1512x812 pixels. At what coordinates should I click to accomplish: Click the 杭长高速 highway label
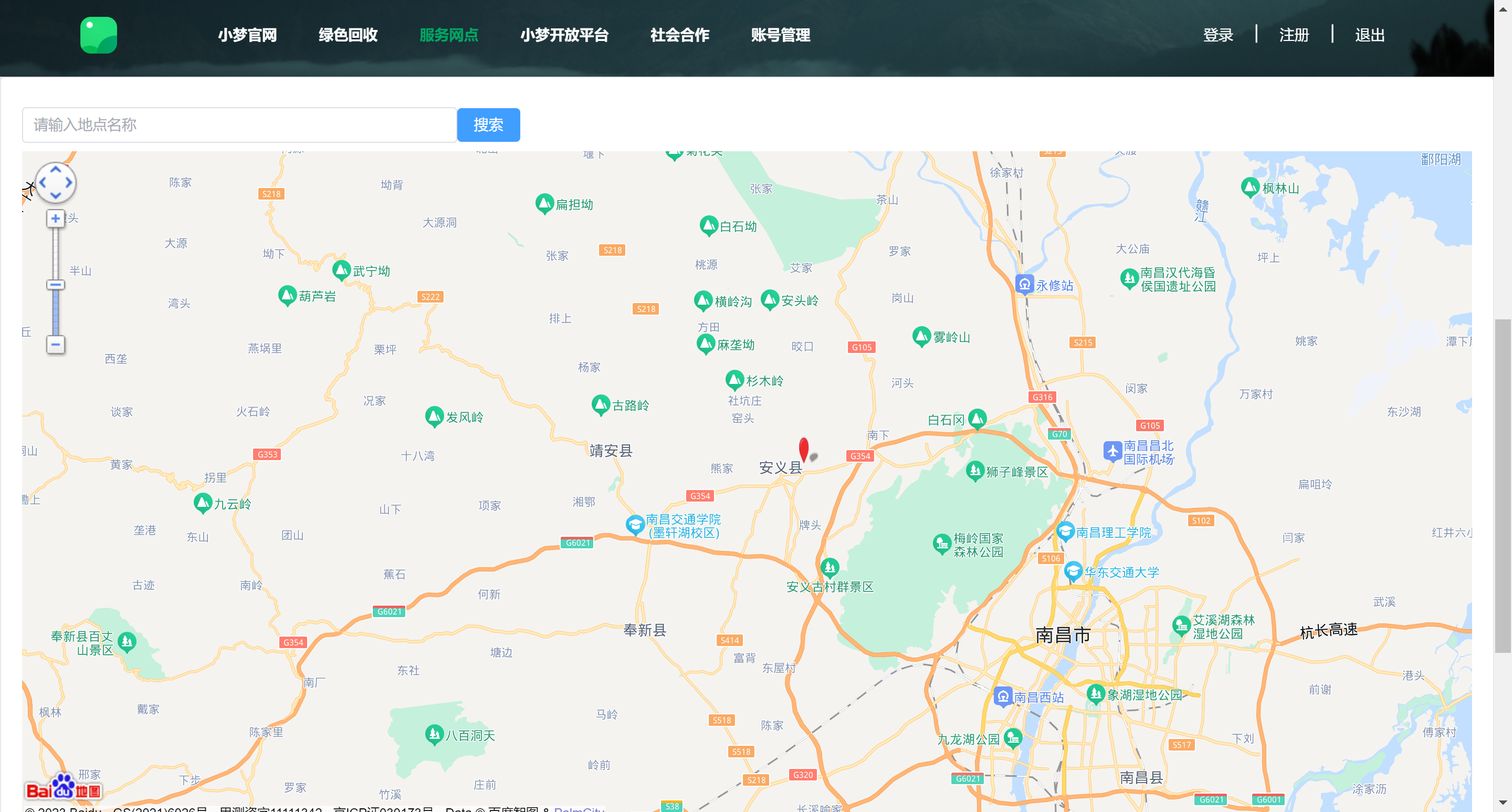1328,631
